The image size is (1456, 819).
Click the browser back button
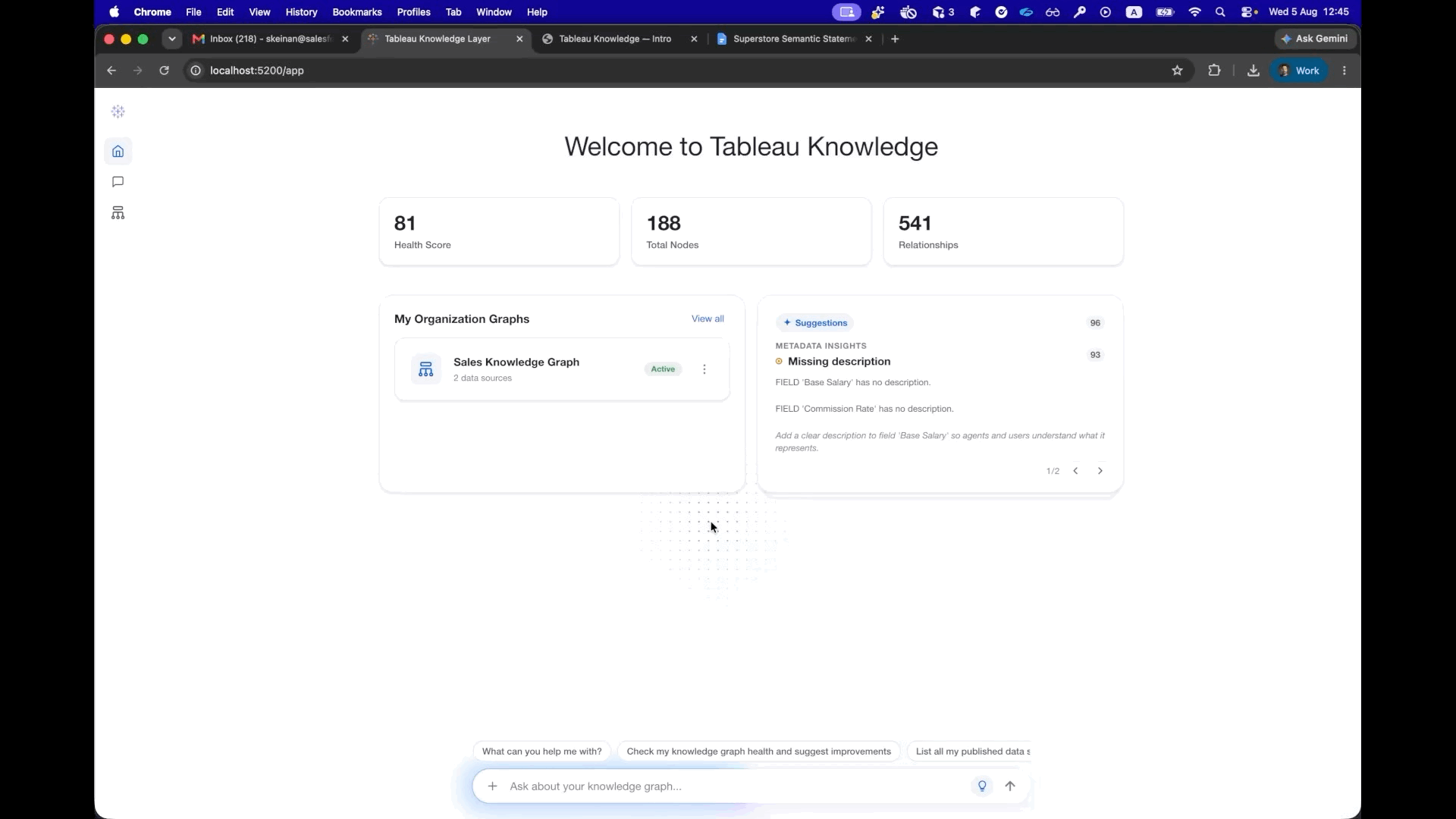pyautogui.click(x=111, y=71)
